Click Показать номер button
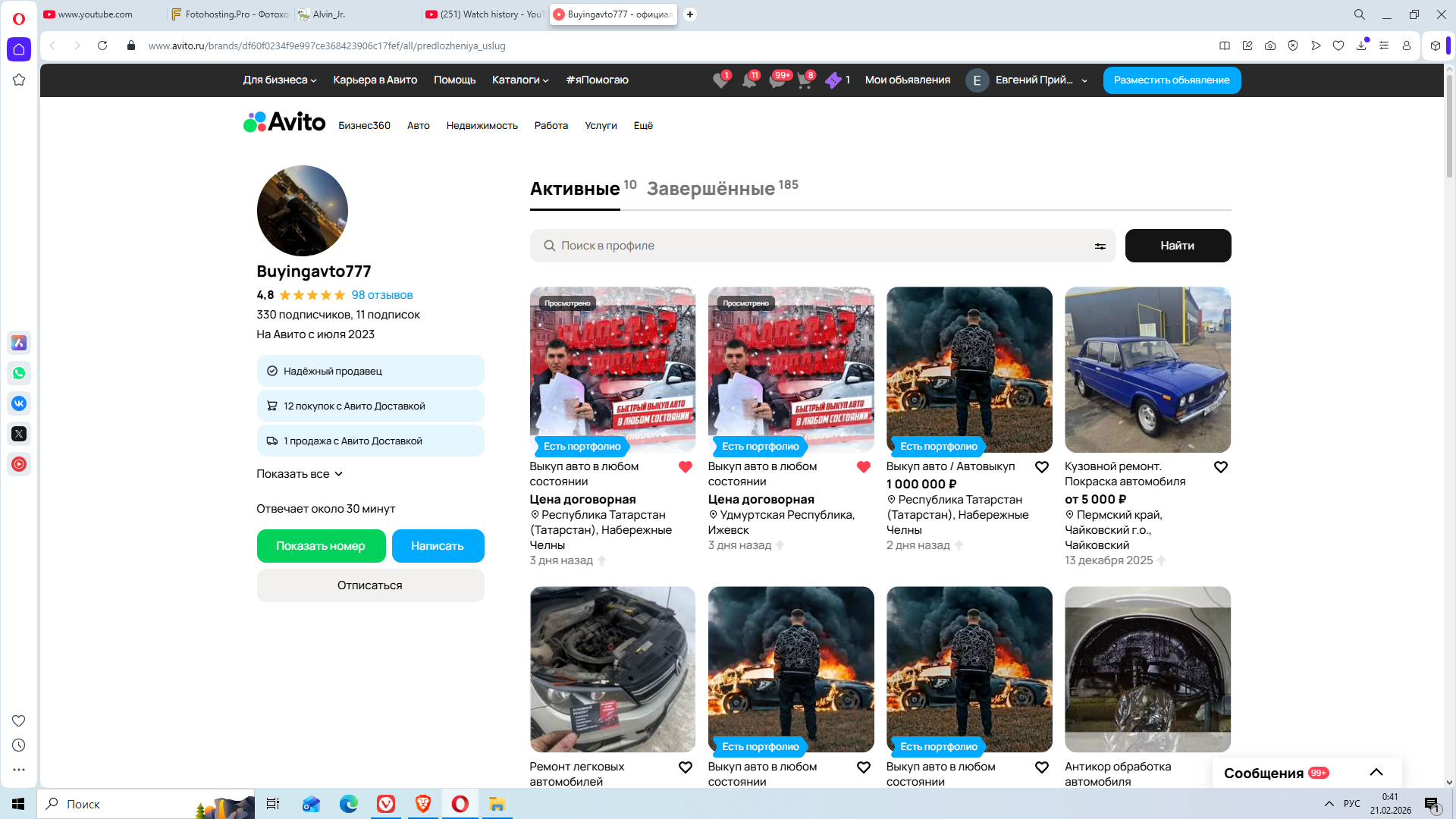 pyautogui.click(x=321, y=546)
